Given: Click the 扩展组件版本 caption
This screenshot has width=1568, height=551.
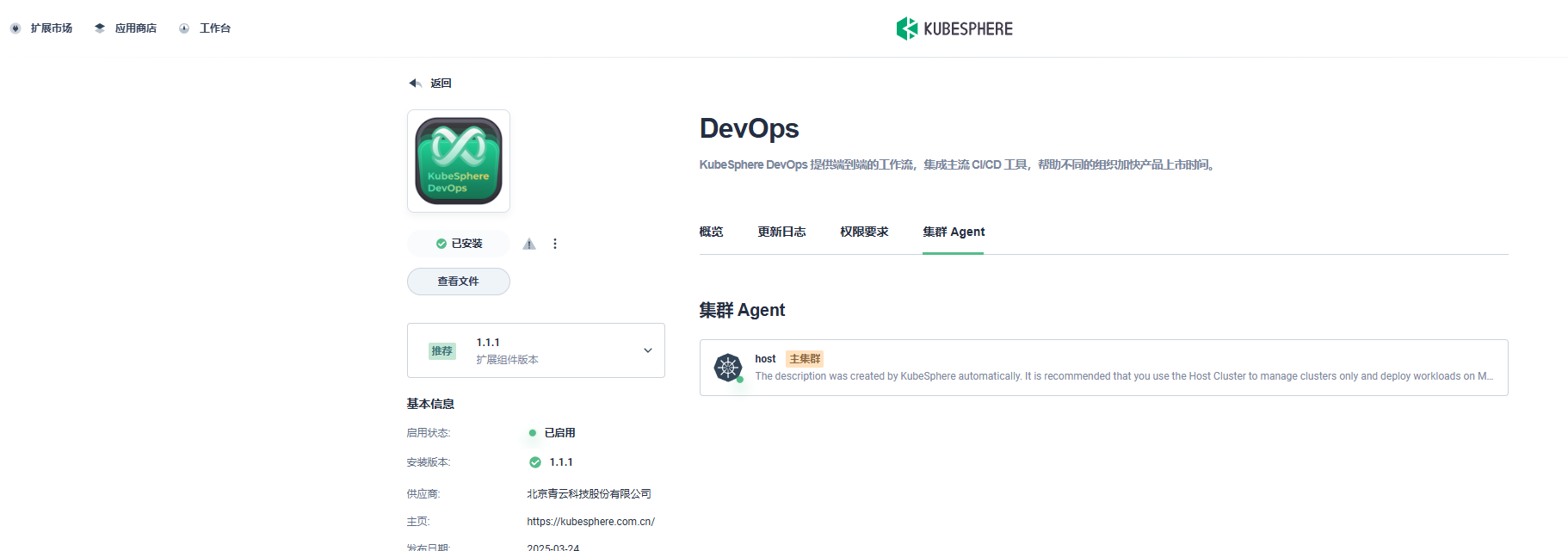Looking at the screenshot, I should coord(508,360).
